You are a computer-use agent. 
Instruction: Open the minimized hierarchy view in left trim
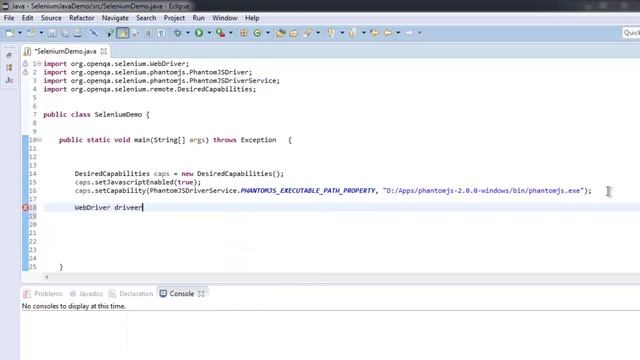coord(9,67)
